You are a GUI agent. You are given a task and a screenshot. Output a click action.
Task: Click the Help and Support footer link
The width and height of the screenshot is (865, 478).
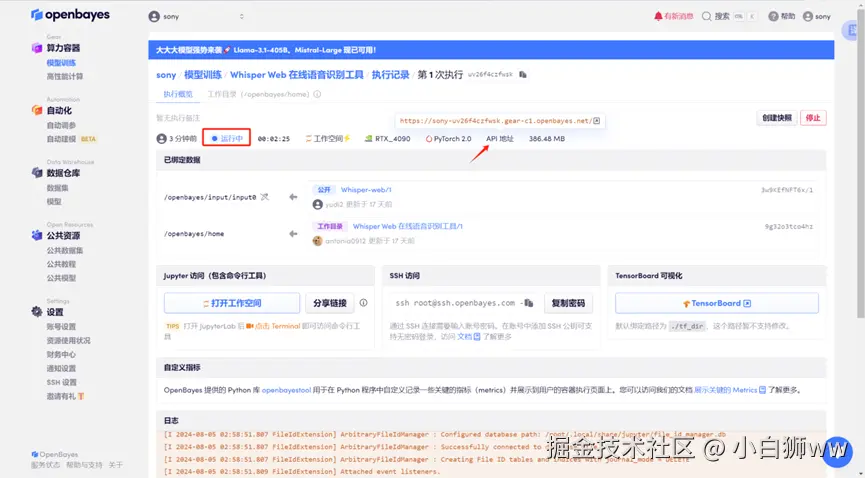(84, 465)
